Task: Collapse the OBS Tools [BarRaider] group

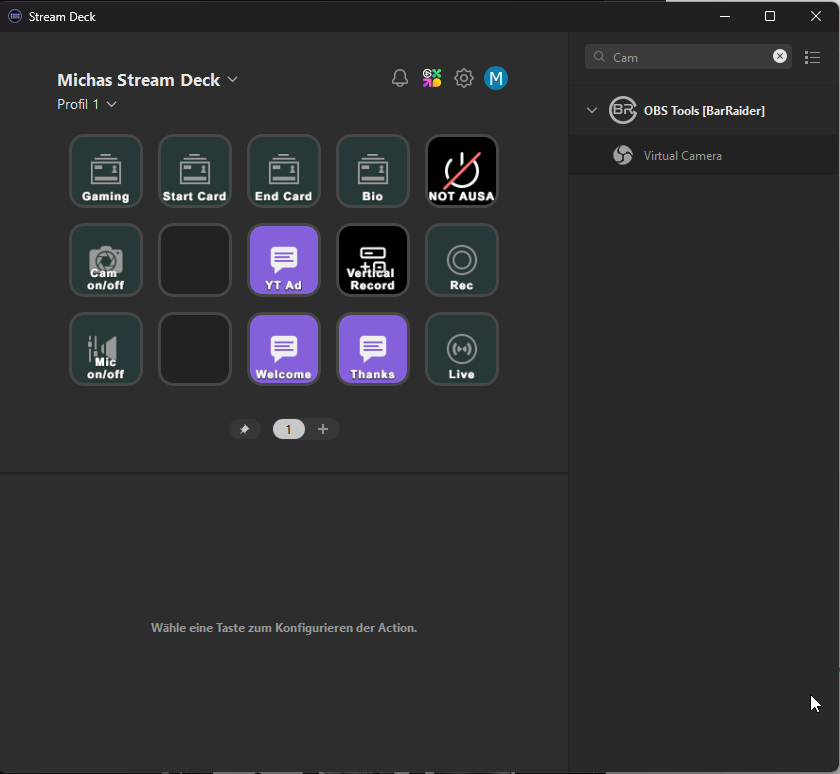Action: point(592,110)
